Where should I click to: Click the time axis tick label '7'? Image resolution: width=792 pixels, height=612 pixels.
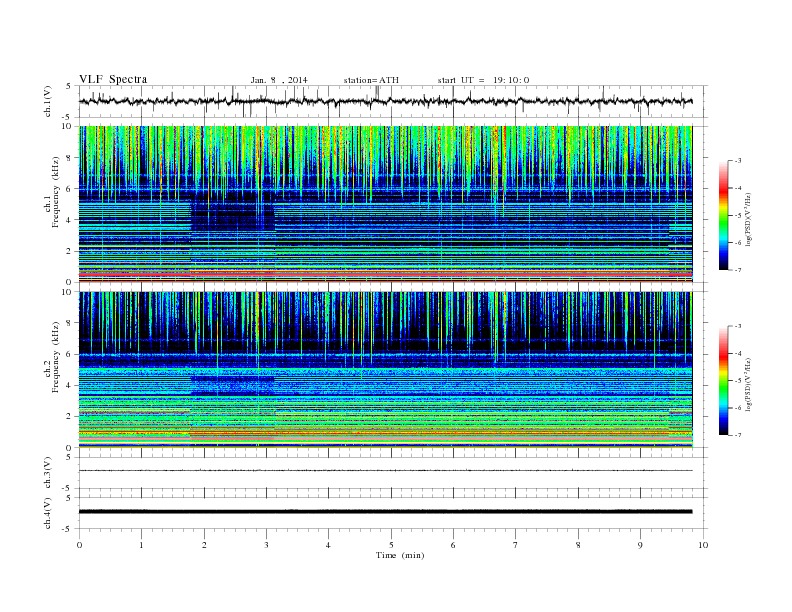516,545
